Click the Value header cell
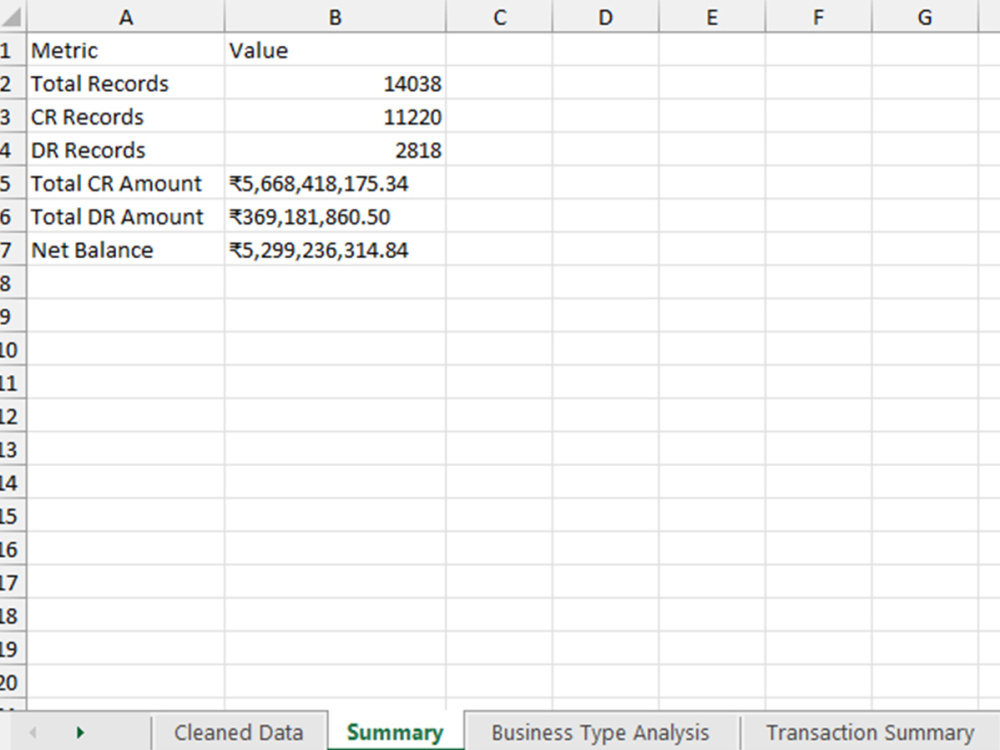The width and height of the screenshot is (1000, 750). point(335,50)
